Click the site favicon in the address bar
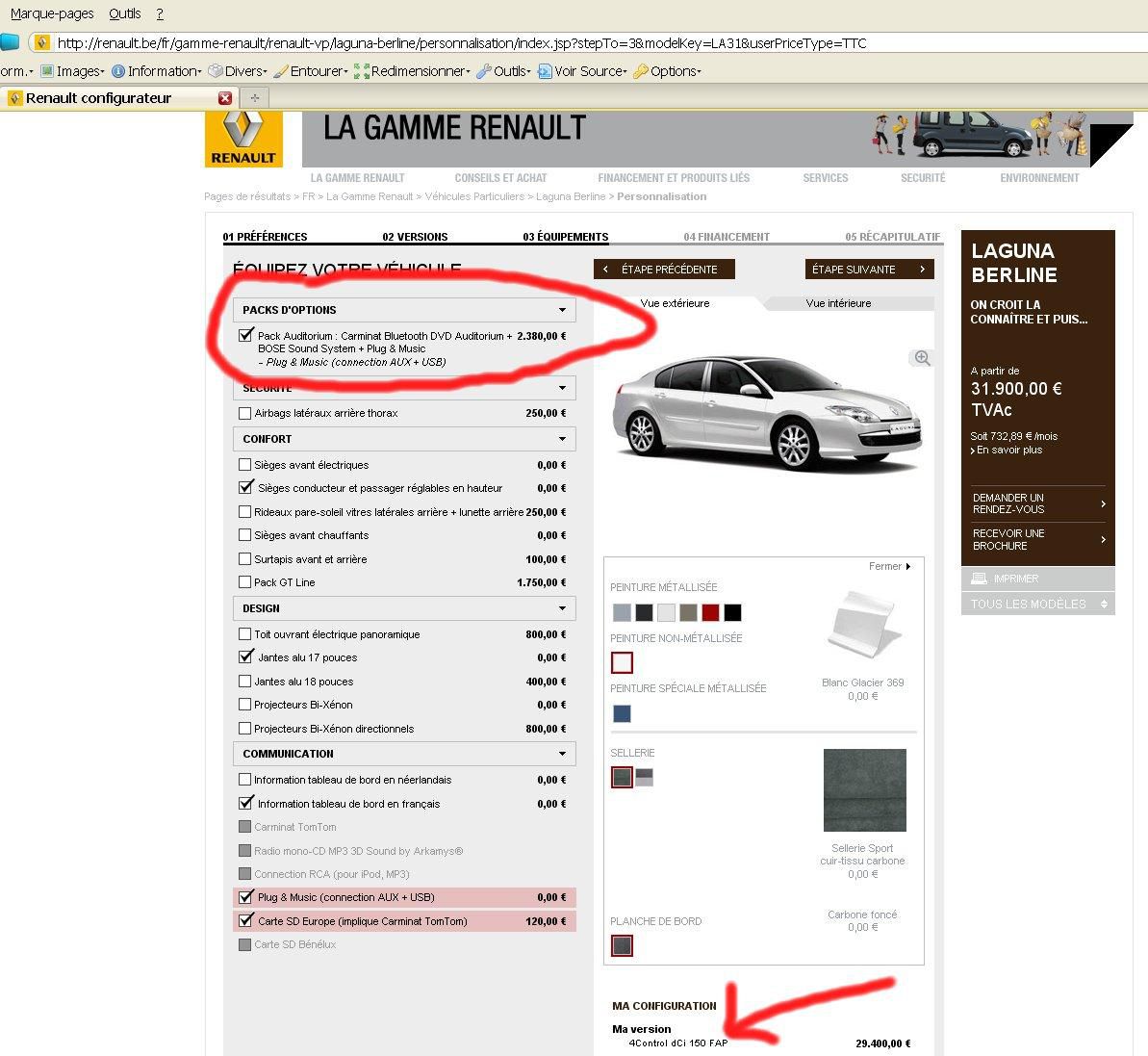 tap(42, 42)
